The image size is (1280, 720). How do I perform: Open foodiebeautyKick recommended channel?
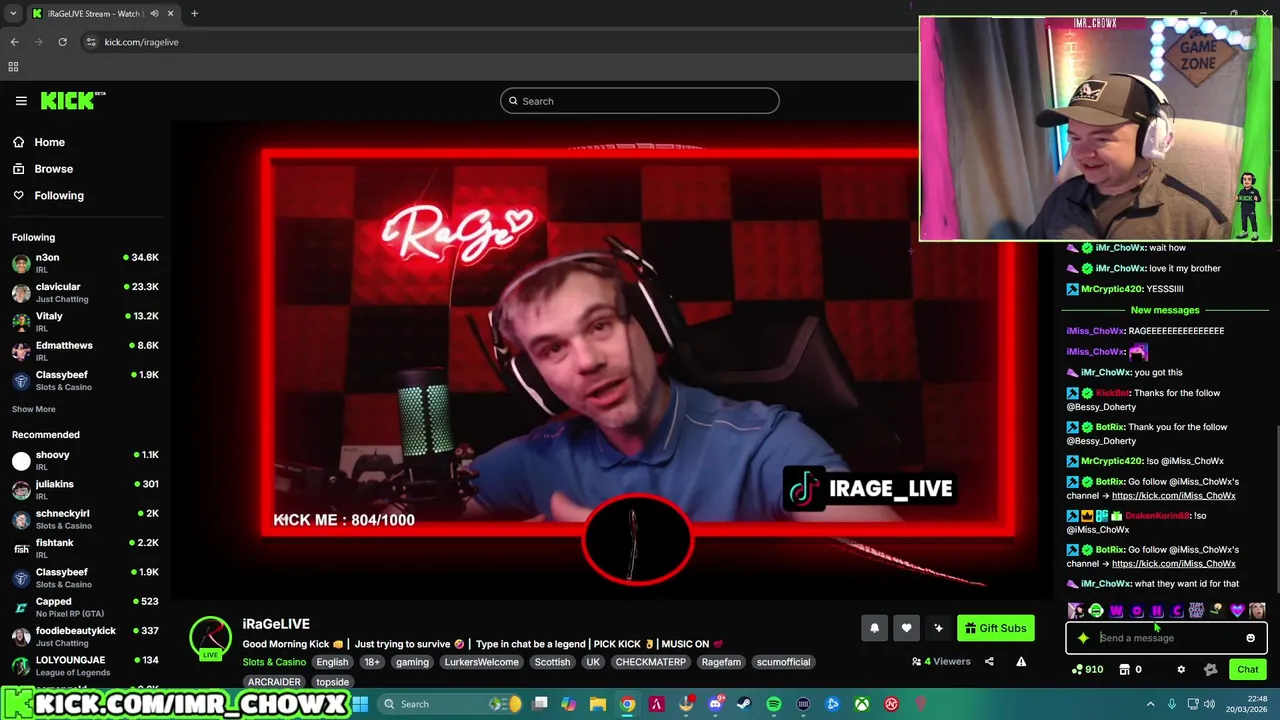point(85,636)
